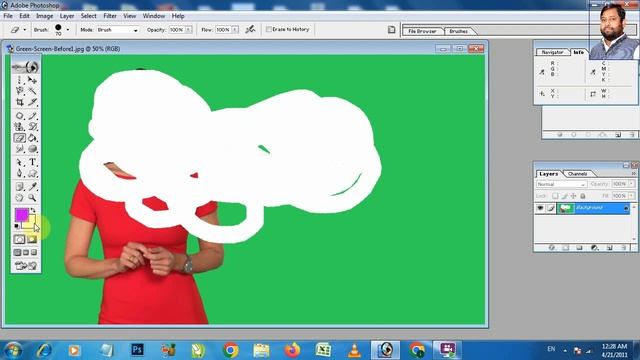
Task: Switch to the Channels tab
Action: [578, 174]
